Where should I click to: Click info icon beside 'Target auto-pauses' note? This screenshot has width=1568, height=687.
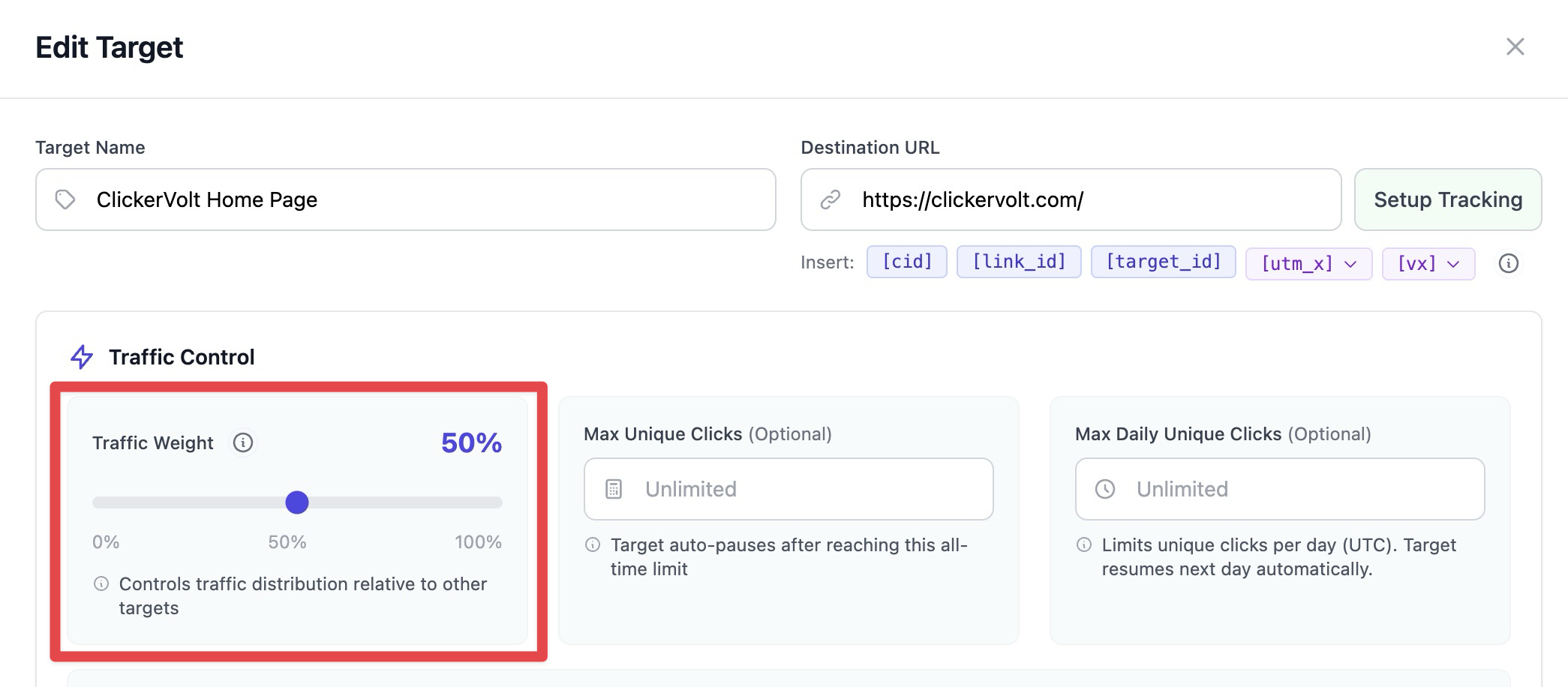click(593, 544)
